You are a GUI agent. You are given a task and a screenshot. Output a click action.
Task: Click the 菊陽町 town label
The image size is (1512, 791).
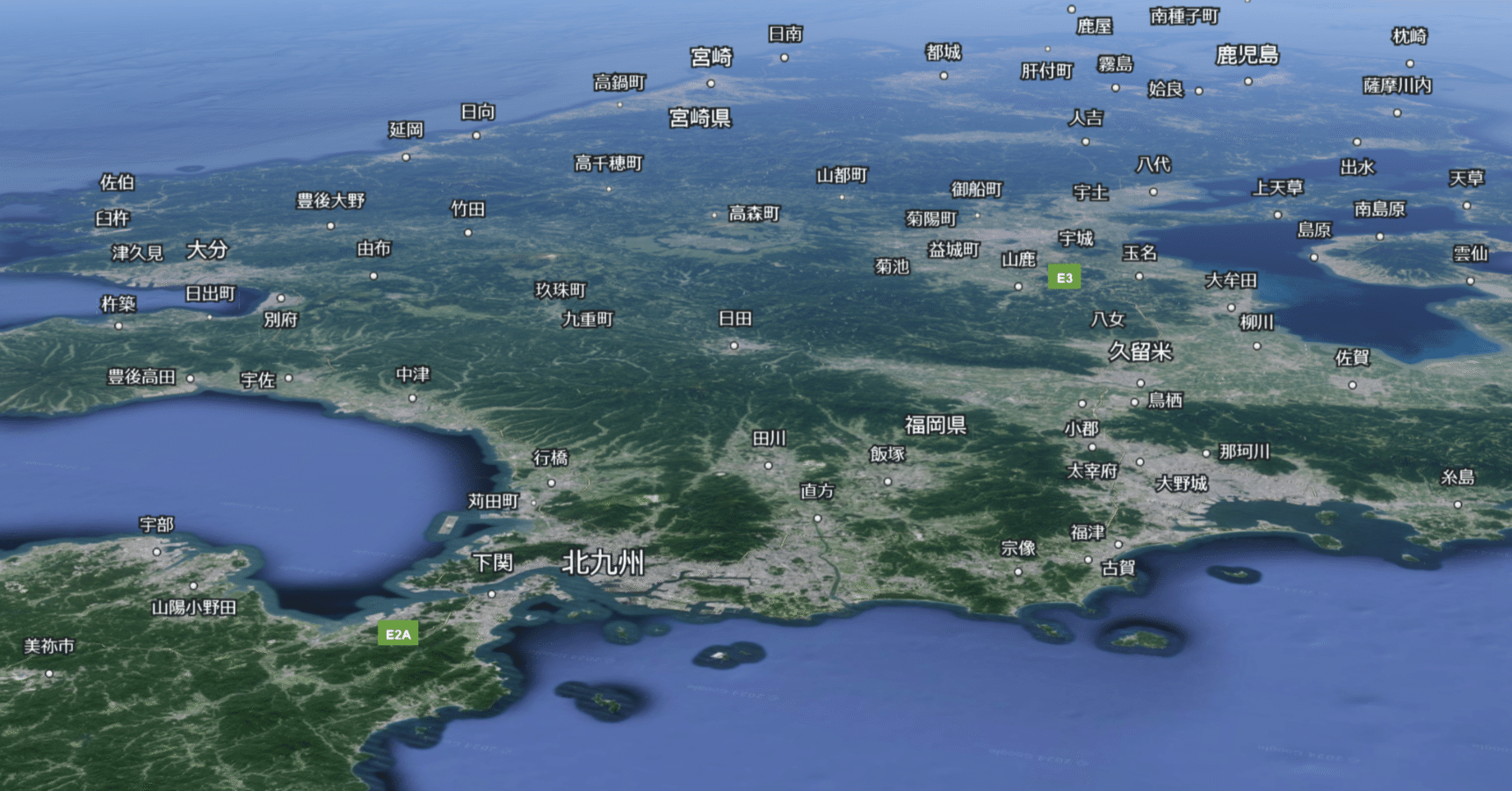(931, 219)
